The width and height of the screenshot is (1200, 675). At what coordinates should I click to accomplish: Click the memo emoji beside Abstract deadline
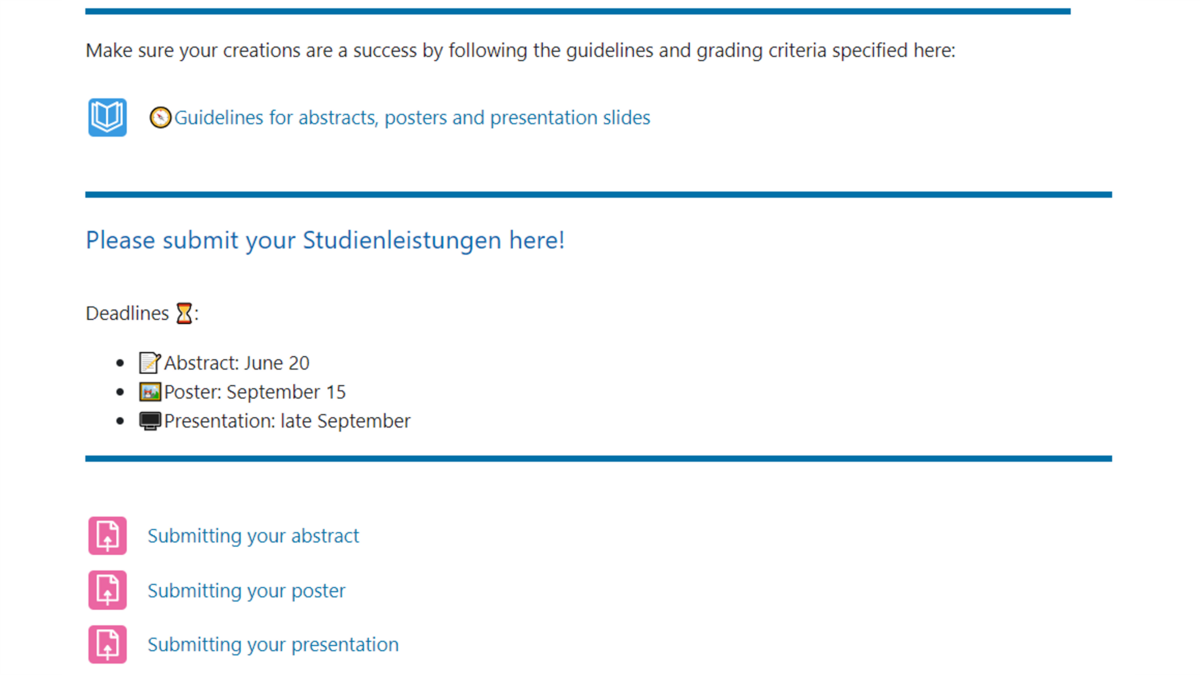tap(150, 363)
